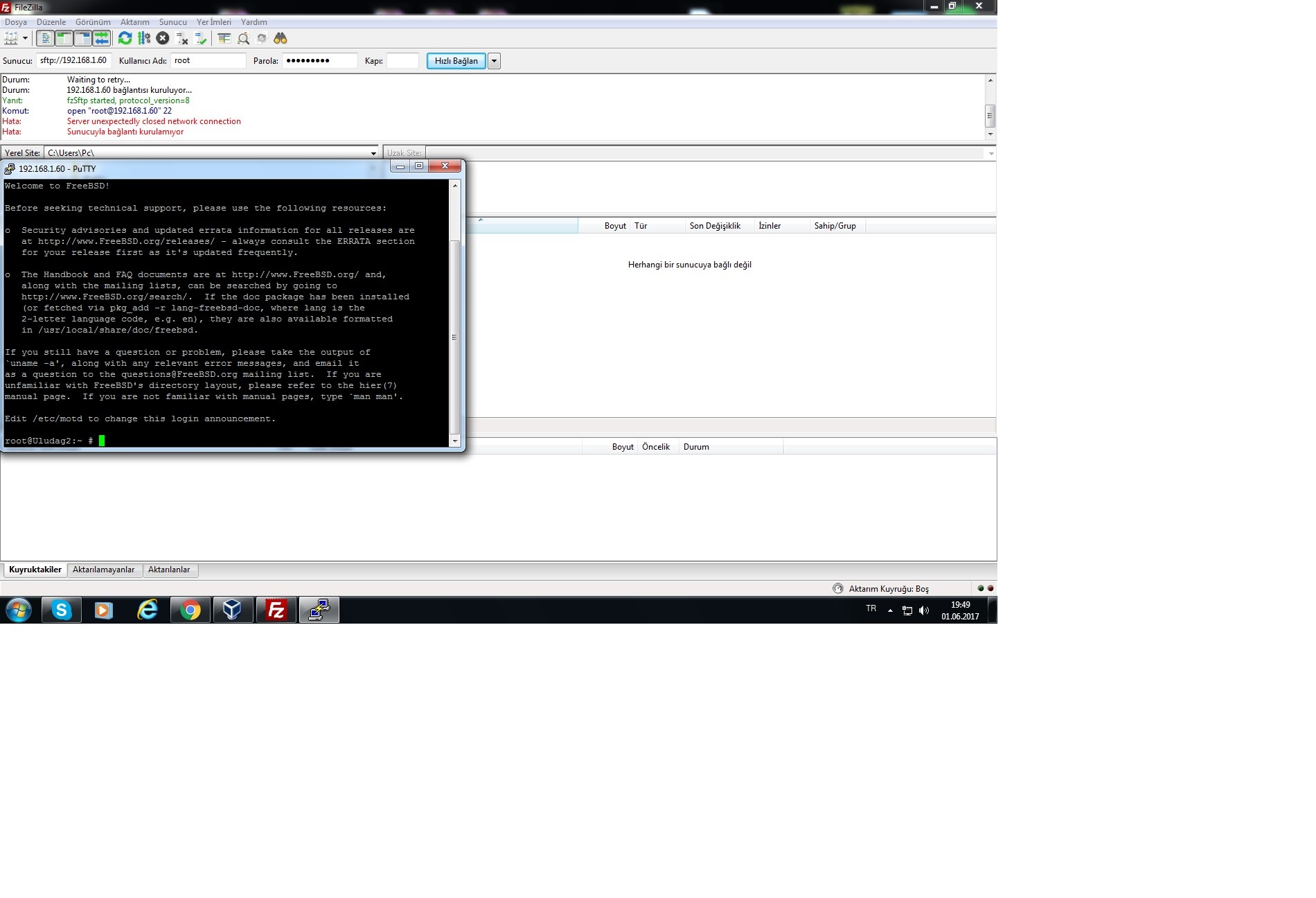
Task: Open the directory listing filters
Action: tap(224, 39)
